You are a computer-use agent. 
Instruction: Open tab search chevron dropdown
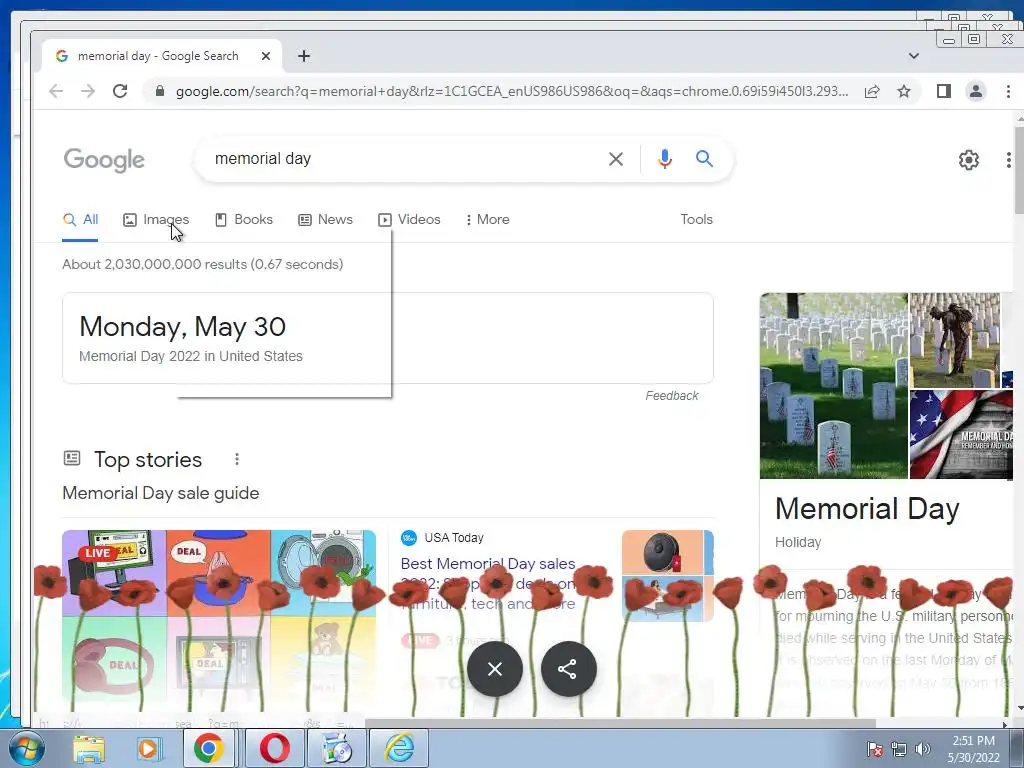[914, 56]
